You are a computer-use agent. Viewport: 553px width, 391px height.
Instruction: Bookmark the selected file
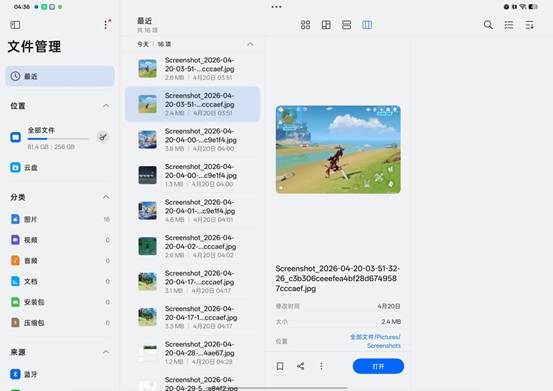click(x=280, y=366)
